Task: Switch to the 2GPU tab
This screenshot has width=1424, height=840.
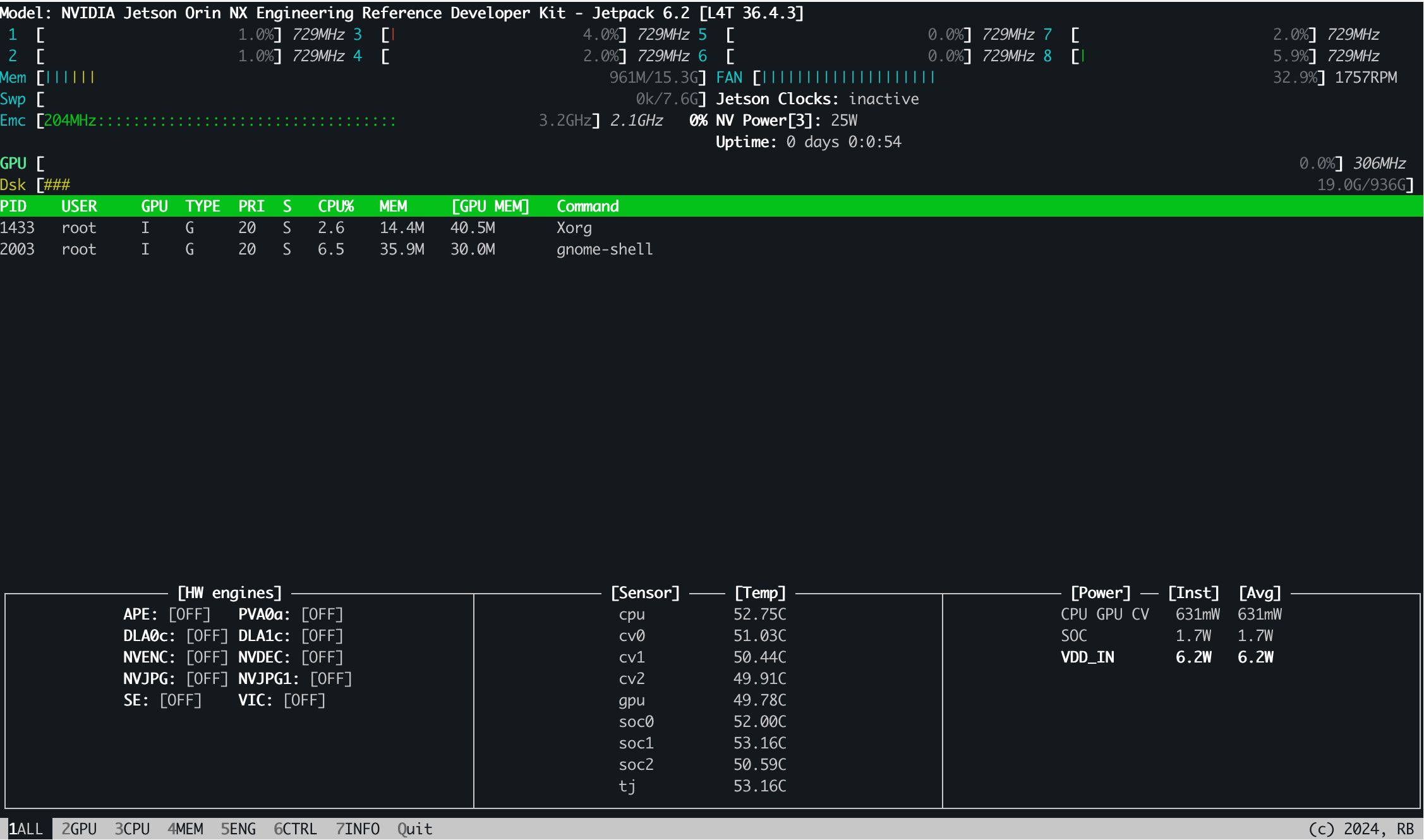Action: point(79,829)
